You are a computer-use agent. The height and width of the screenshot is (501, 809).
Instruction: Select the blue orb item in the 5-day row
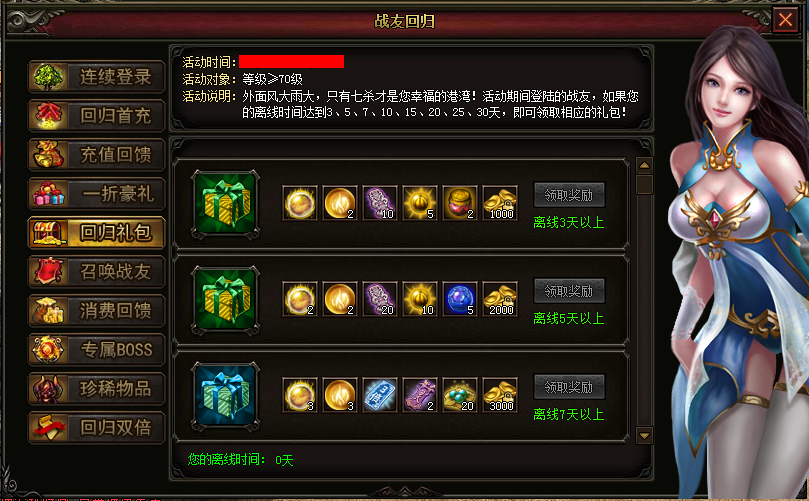coord(460,299)
